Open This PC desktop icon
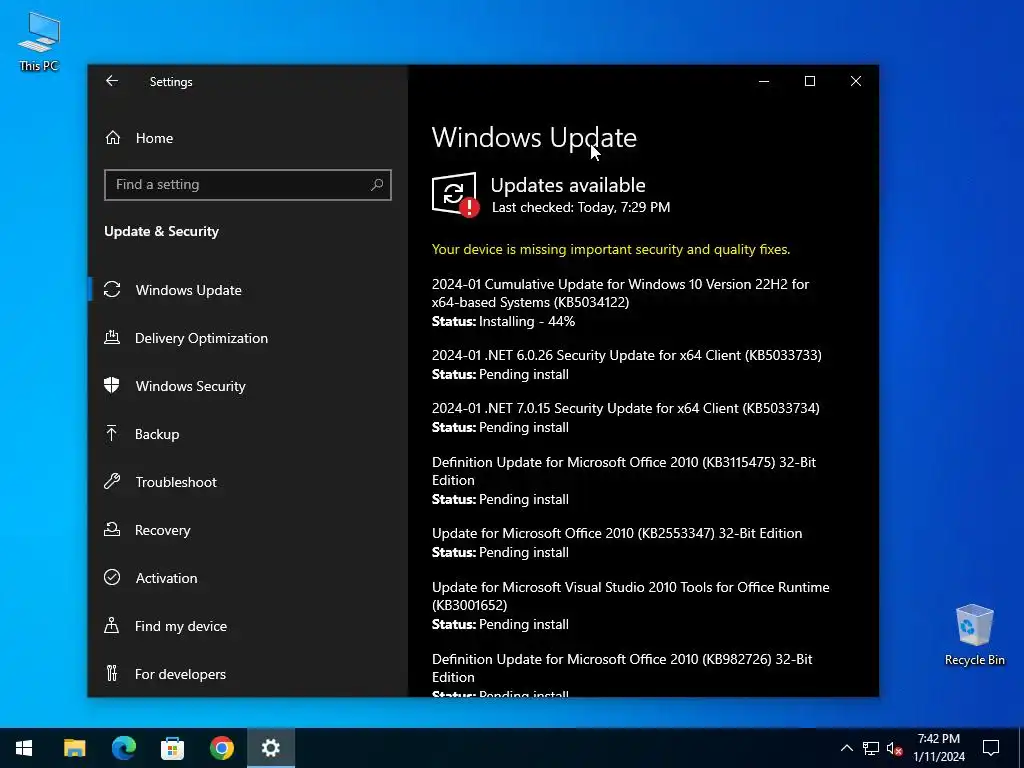 (39, 41)
